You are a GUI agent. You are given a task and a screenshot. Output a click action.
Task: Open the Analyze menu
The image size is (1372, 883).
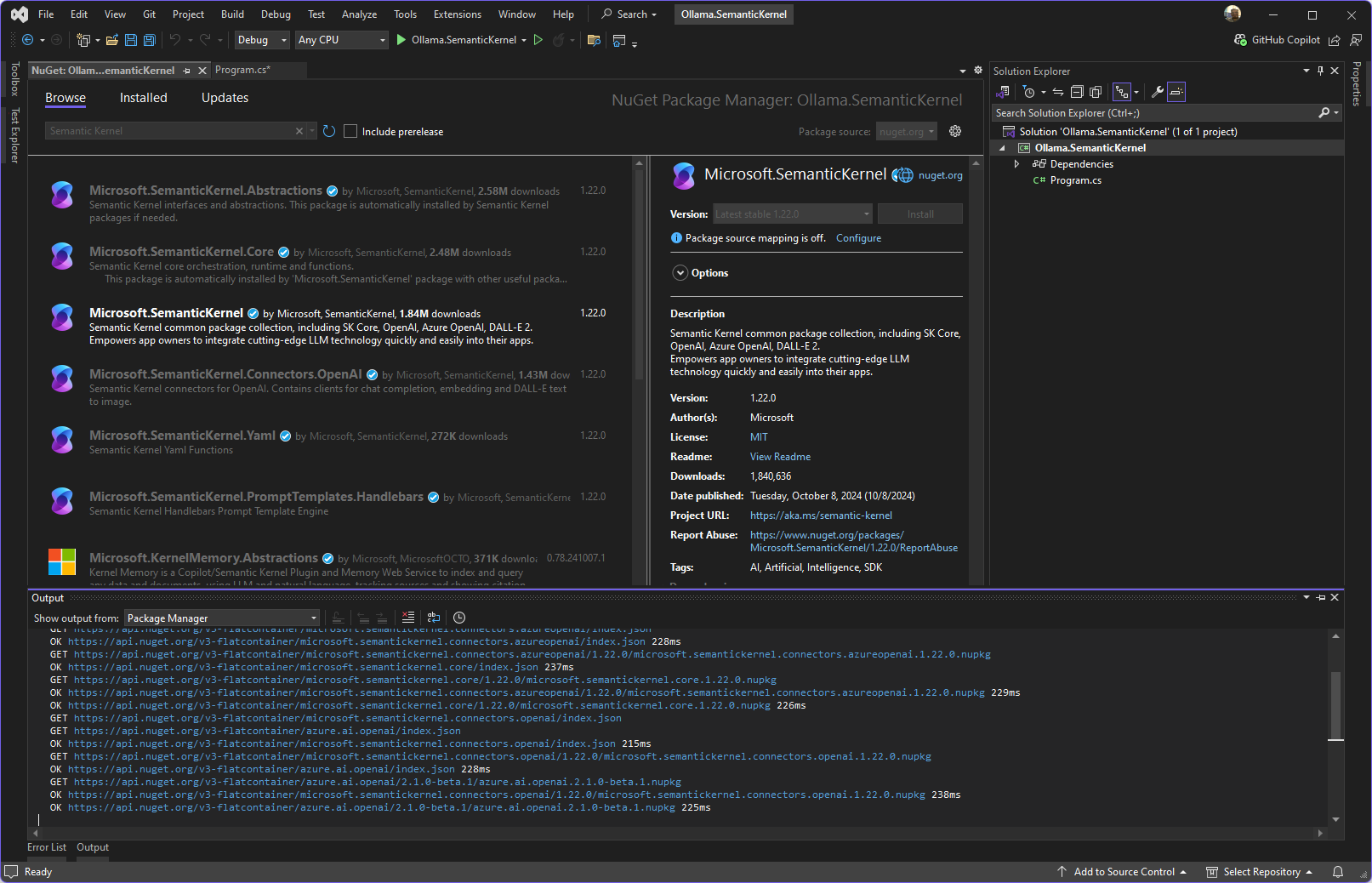tap(359, 14)
